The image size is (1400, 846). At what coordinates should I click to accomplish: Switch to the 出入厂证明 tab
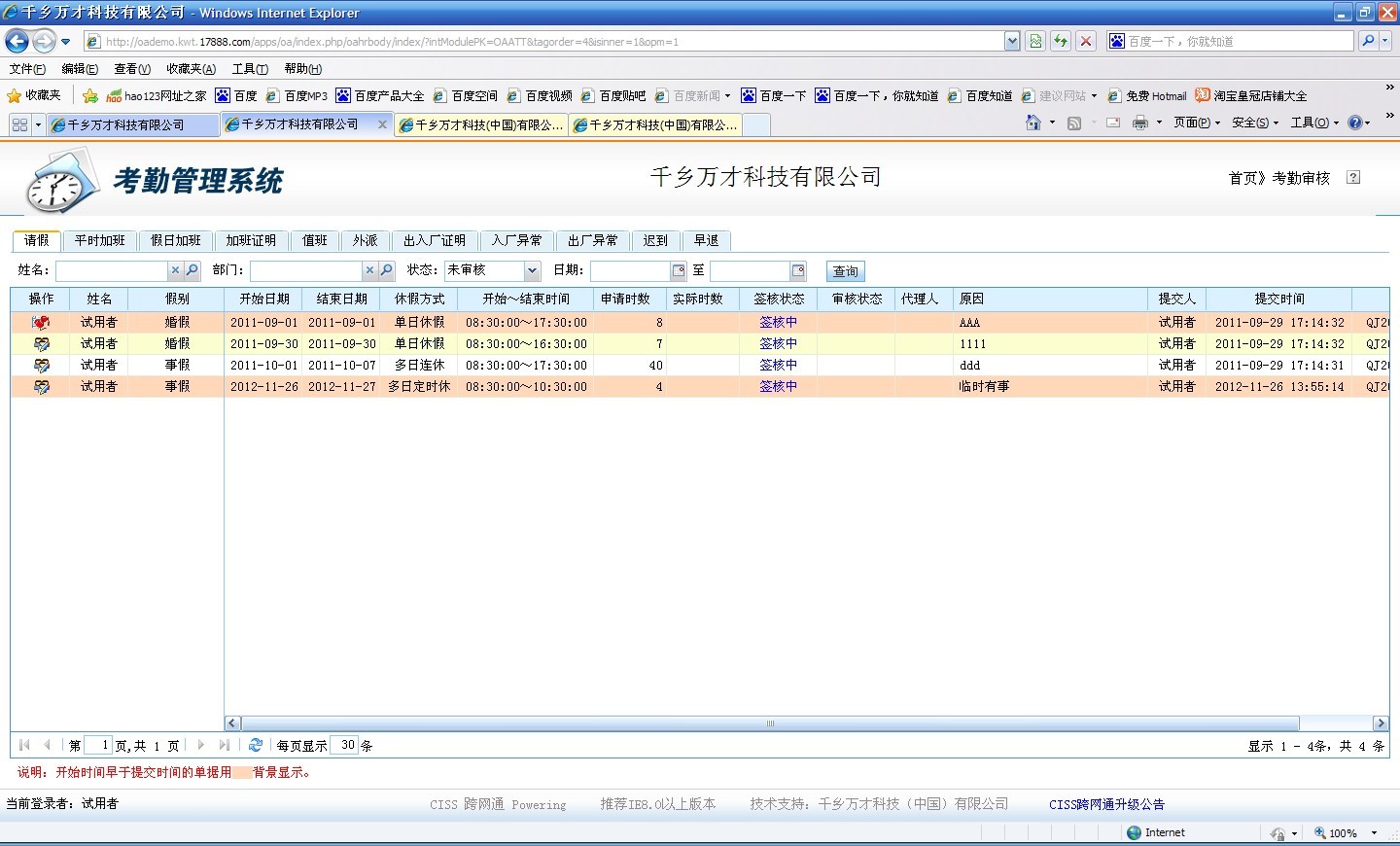point(434,240)
